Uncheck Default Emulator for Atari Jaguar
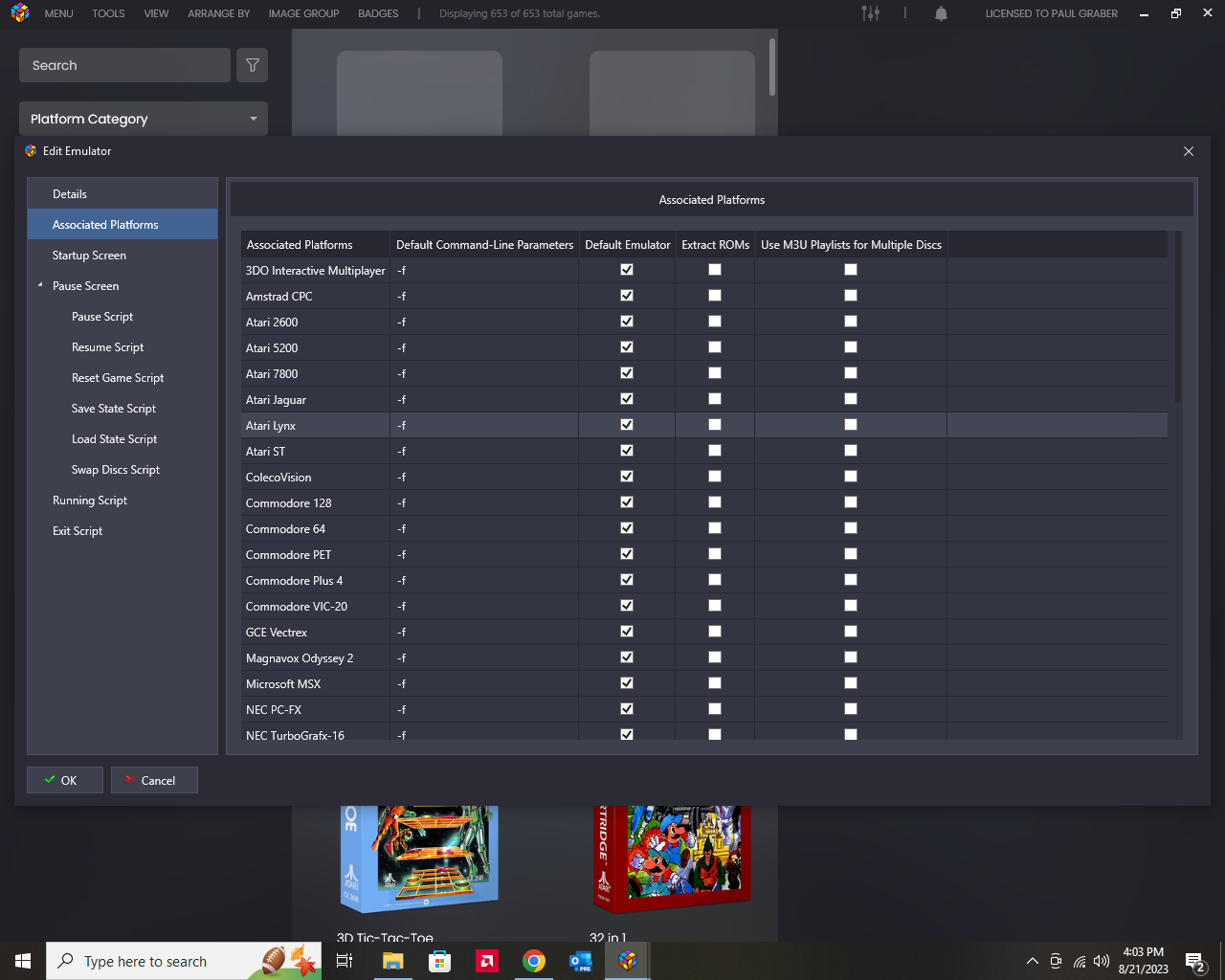Image resolution: width=1225 pixels, height=980 pixels. tap(627, 399)
